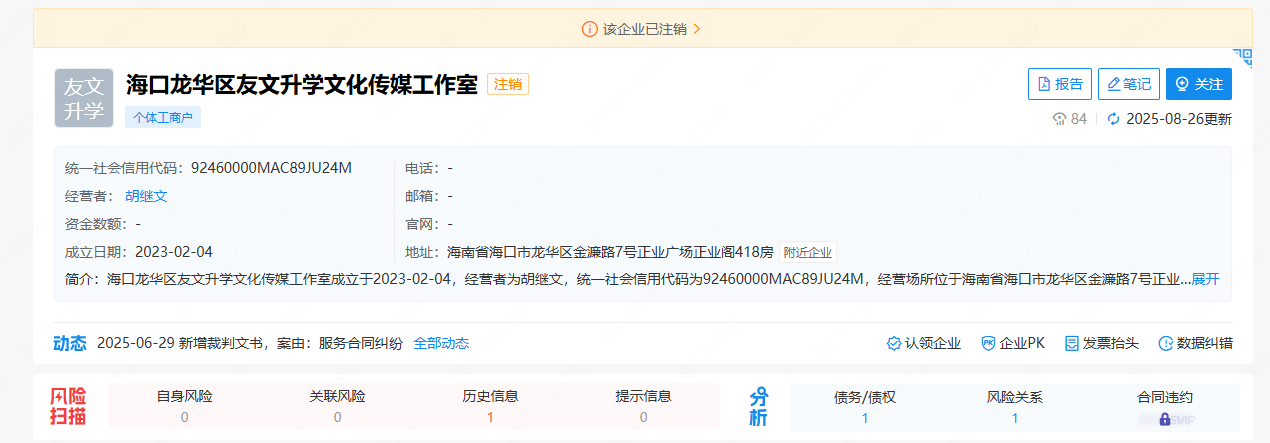Image resolution: width=1270 pixels, height=443 pixels.
Task: Click the 认领企业 claim company icon
Action: point(894,343)
